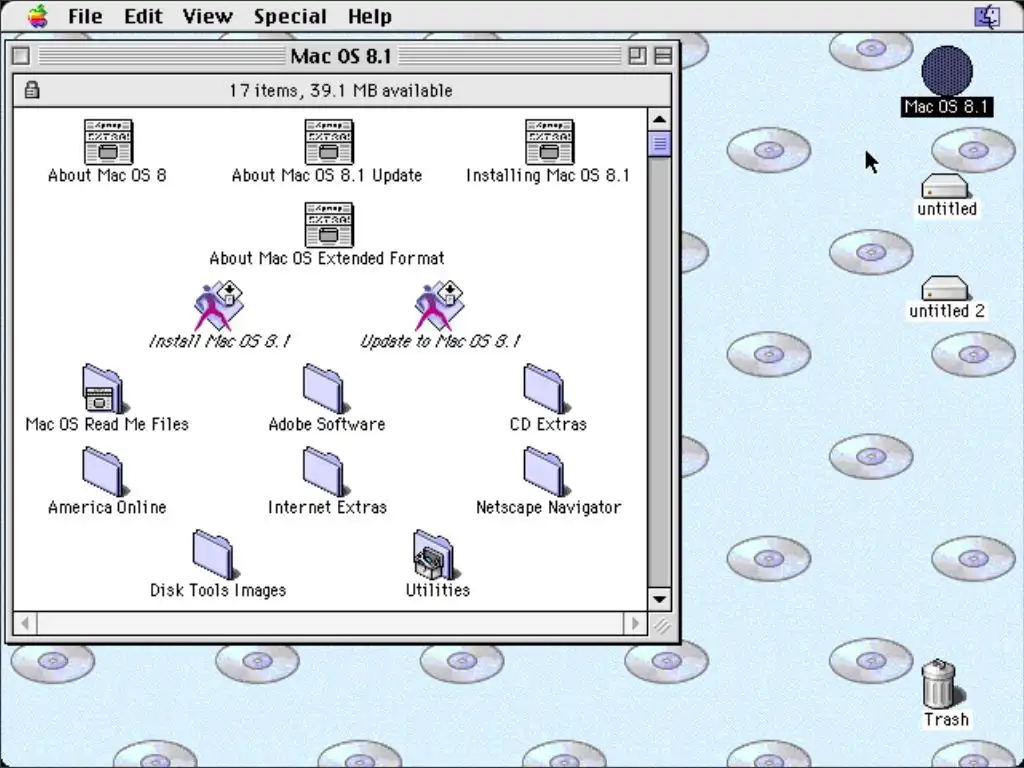1024x768 pixels.
Task: Click the CD Extras folder name label
Action: point(548,424)
